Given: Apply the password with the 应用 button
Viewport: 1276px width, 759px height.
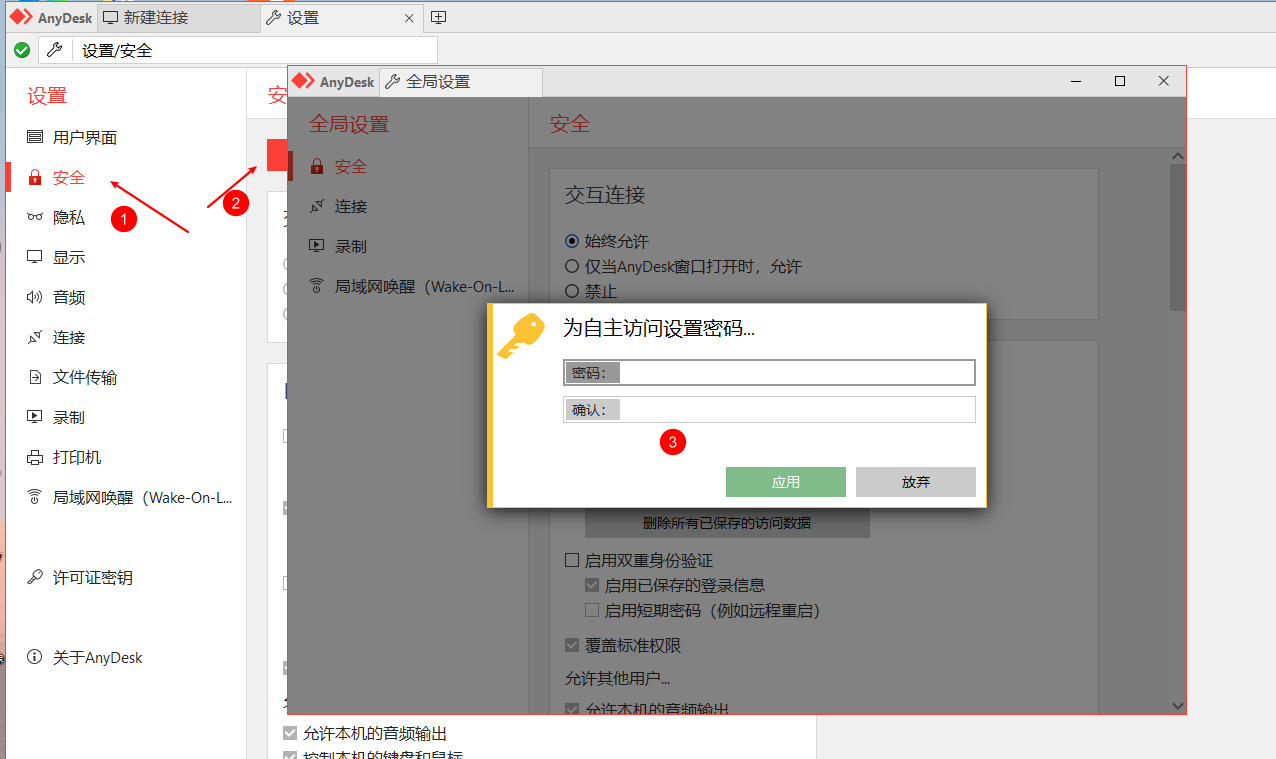Looking at the screenshot, I should (786, 481).
